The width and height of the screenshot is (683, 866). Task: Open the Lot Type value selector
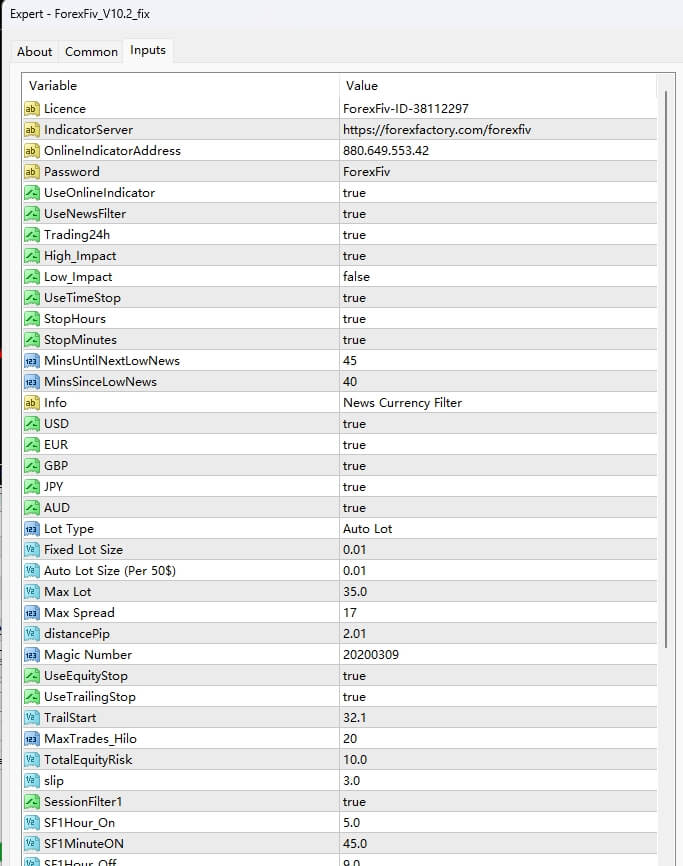(450, 528)
